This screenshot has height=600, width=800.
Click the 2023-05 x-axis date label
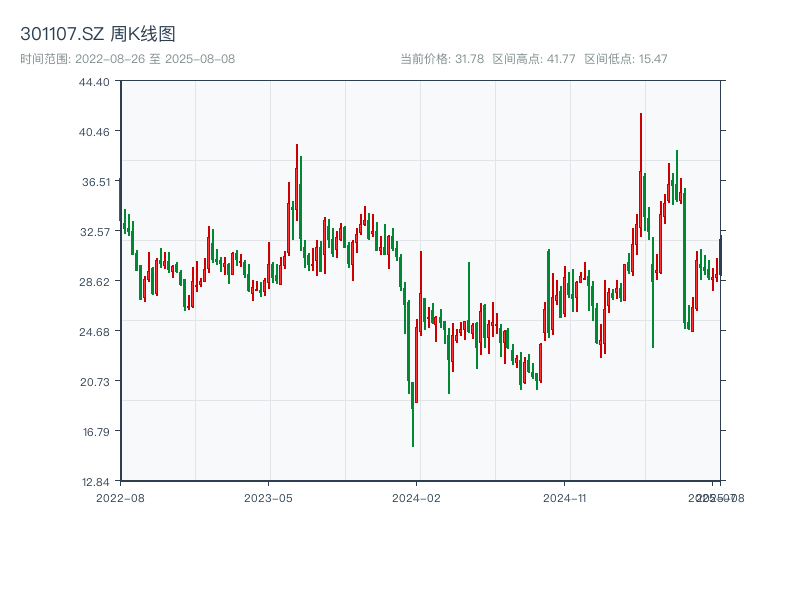coord(268,497)
